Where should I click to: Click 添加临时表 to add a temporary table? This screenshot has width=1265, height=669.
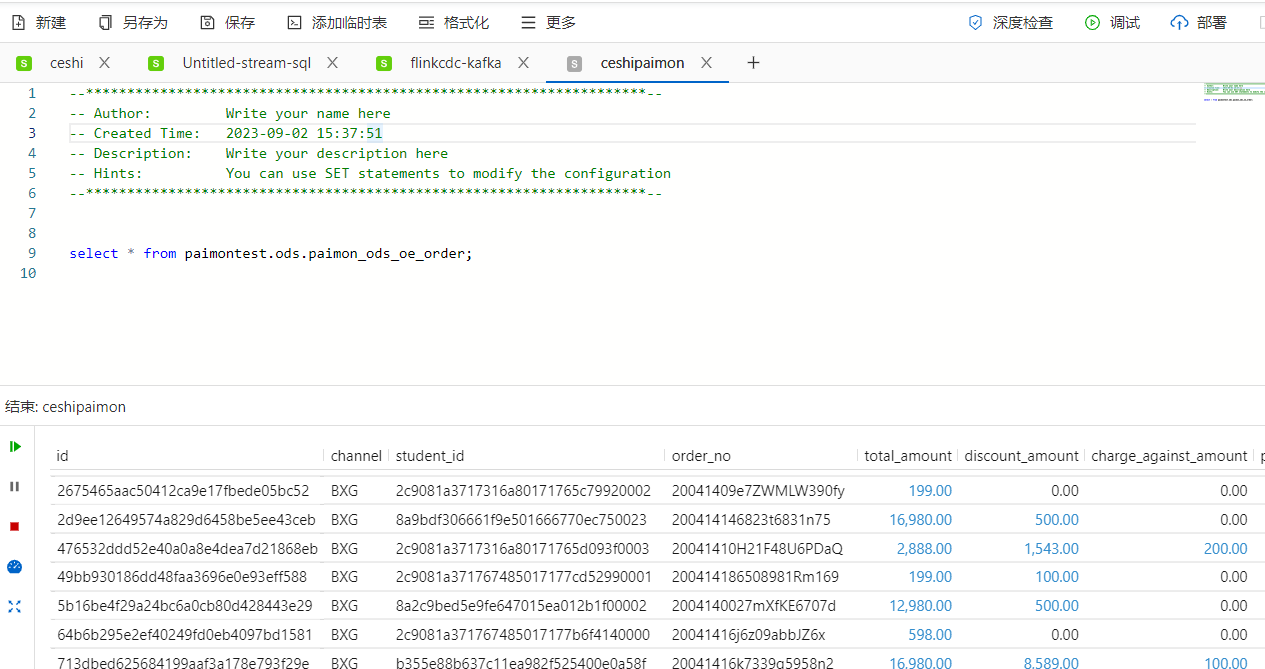pyautogui.click(x=336, y=22)
